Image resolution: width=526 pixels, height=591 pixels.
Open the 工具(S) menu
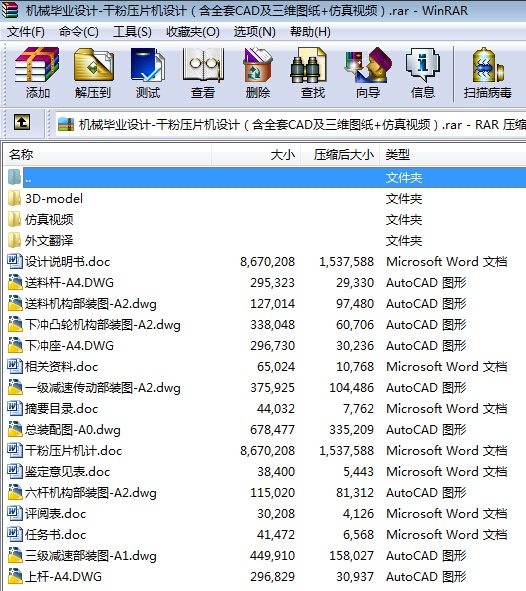132,32
